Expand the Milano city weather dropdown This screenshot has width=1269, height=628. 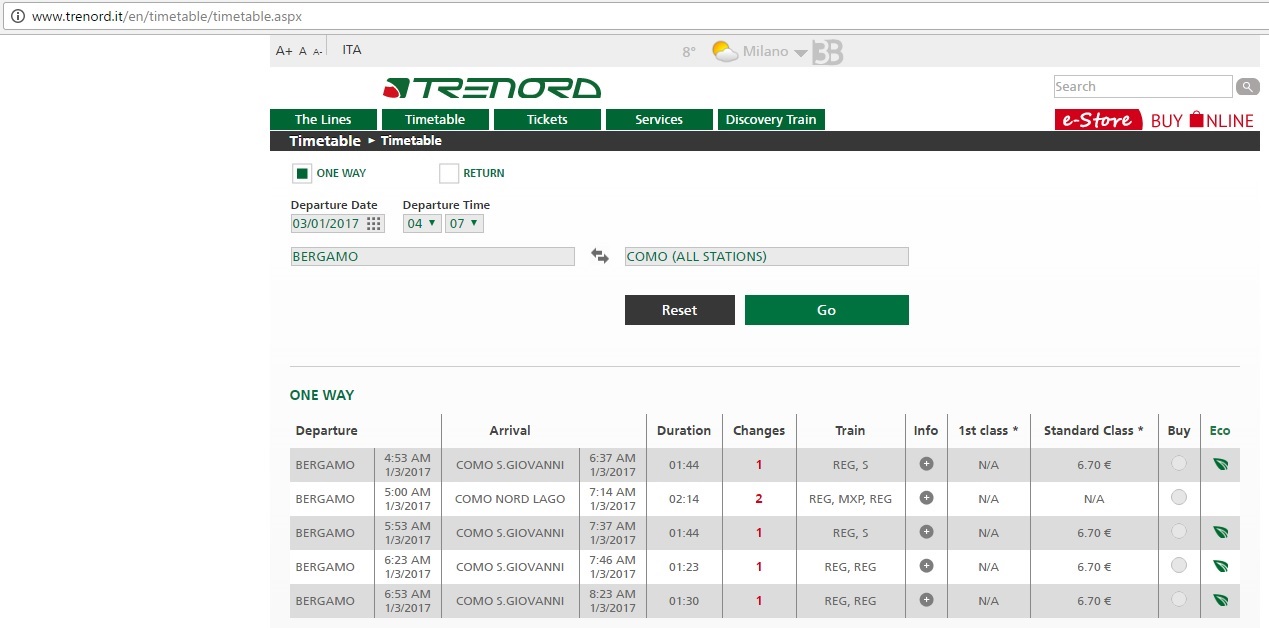coord(801,53)
